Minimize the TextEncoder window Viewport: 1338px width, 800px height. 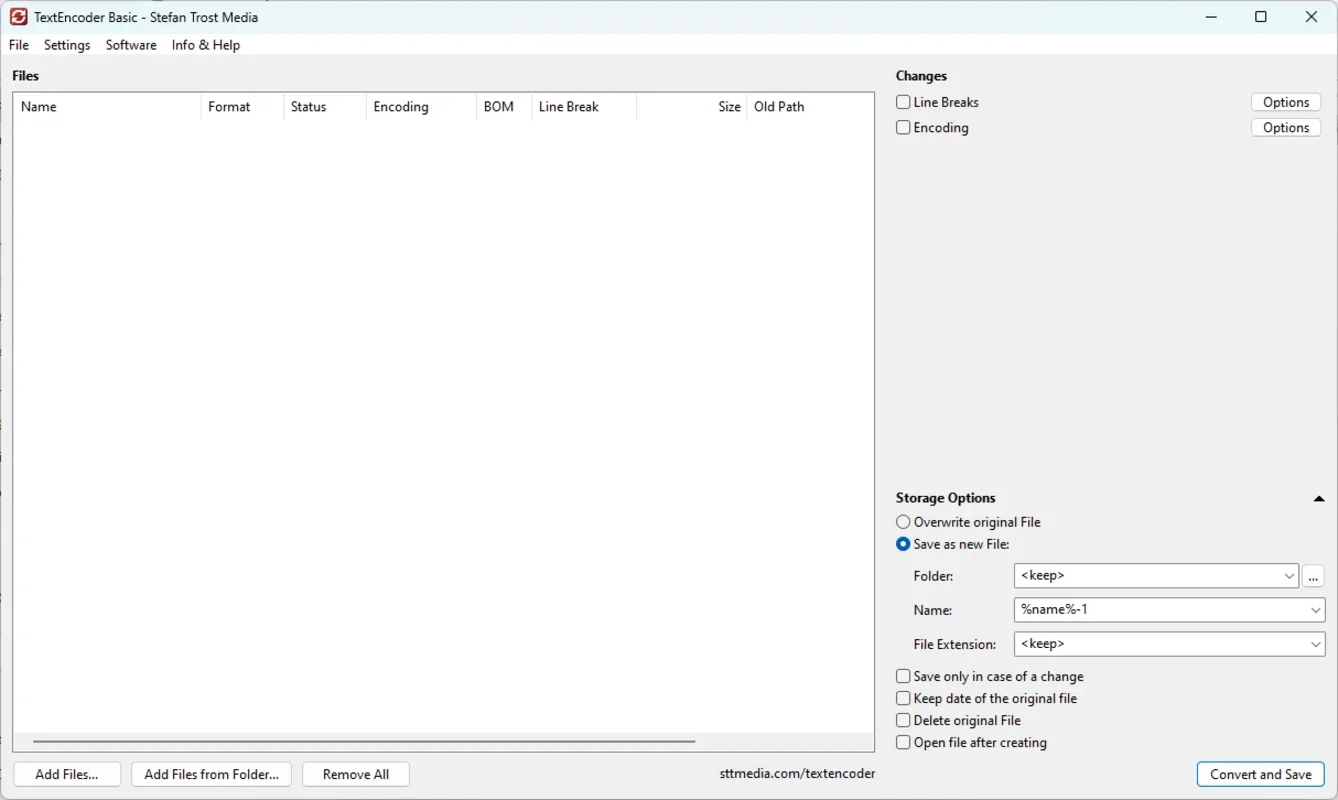[1211, 17]
